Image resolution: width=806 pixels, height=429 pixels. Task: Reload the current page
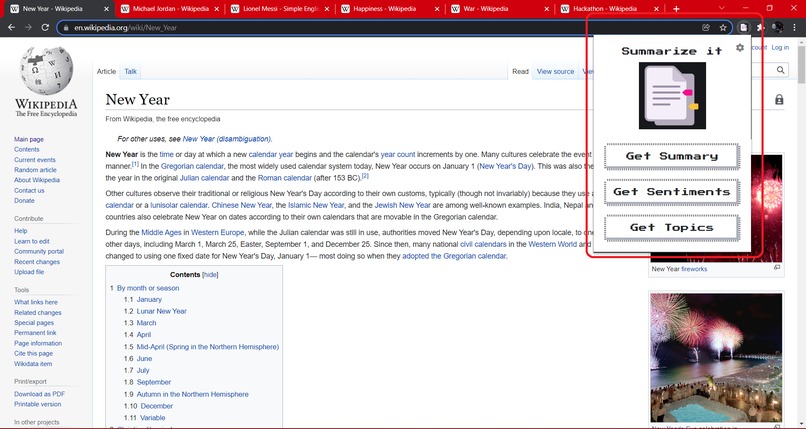point(45,27)
